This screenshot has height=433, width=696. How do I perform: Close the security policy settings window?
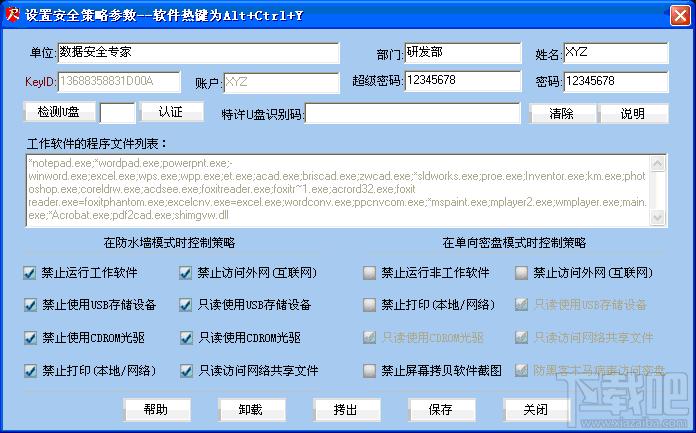pyautogui.click(x=680, y=16)
